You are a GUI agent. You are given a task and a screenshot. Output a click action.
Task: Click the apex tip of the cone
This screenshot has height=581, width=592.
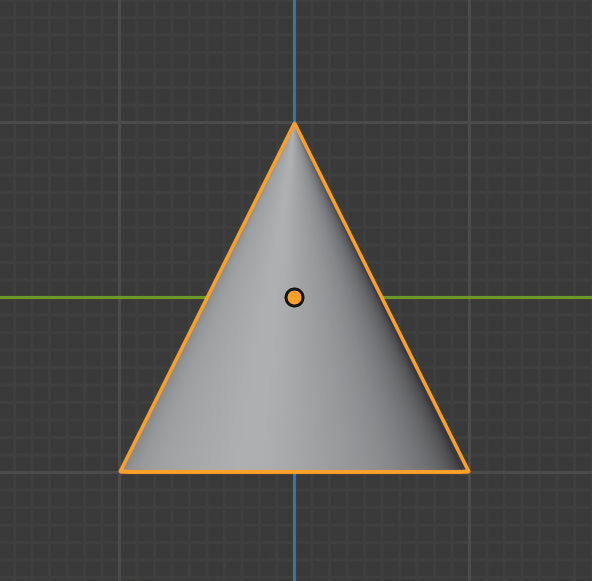pyautogui.click(x=294, y=124)
